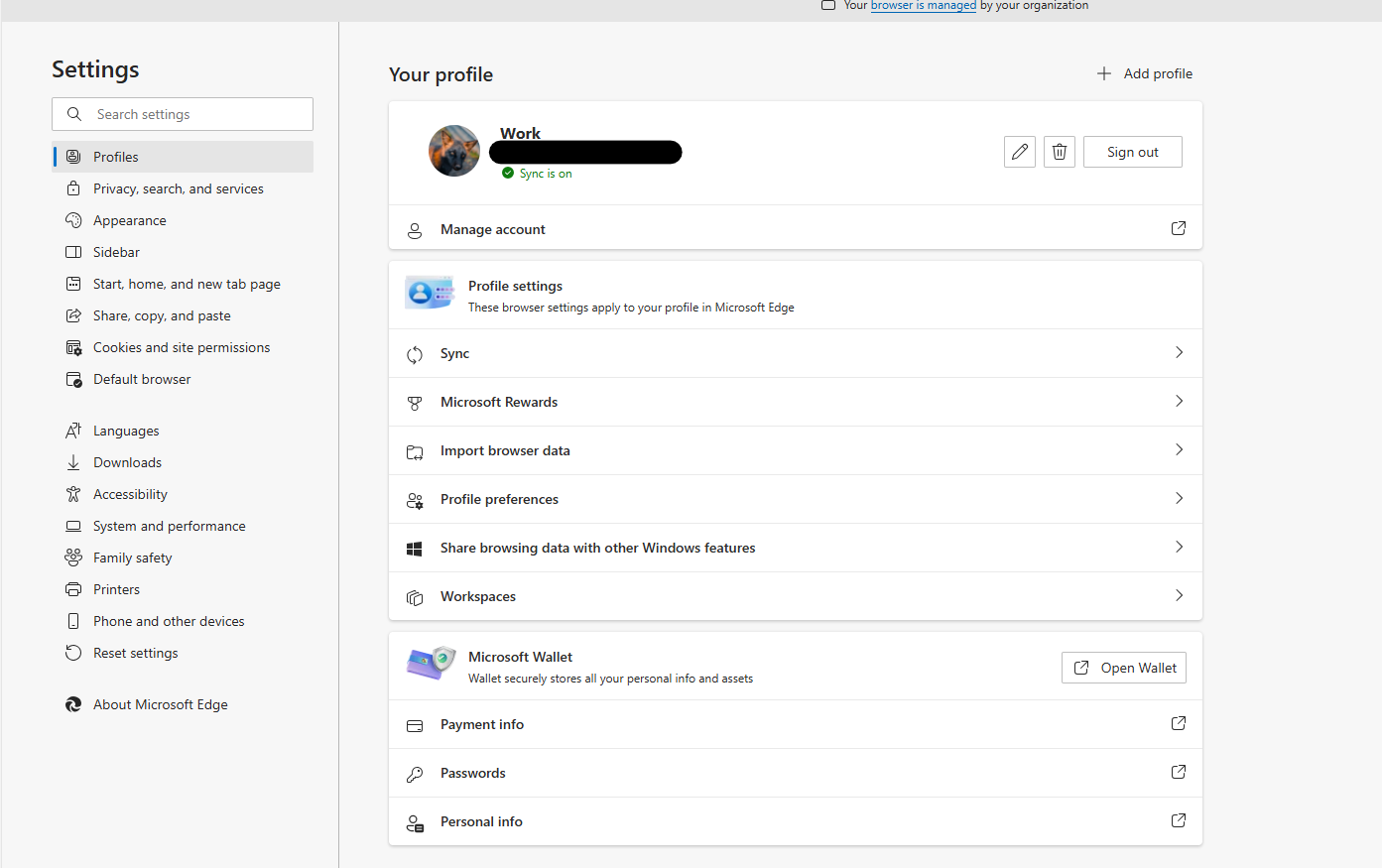Viewport: 1382px width, 868px height.
Task: Select Phone and other devices
Action: coord(183,621)
